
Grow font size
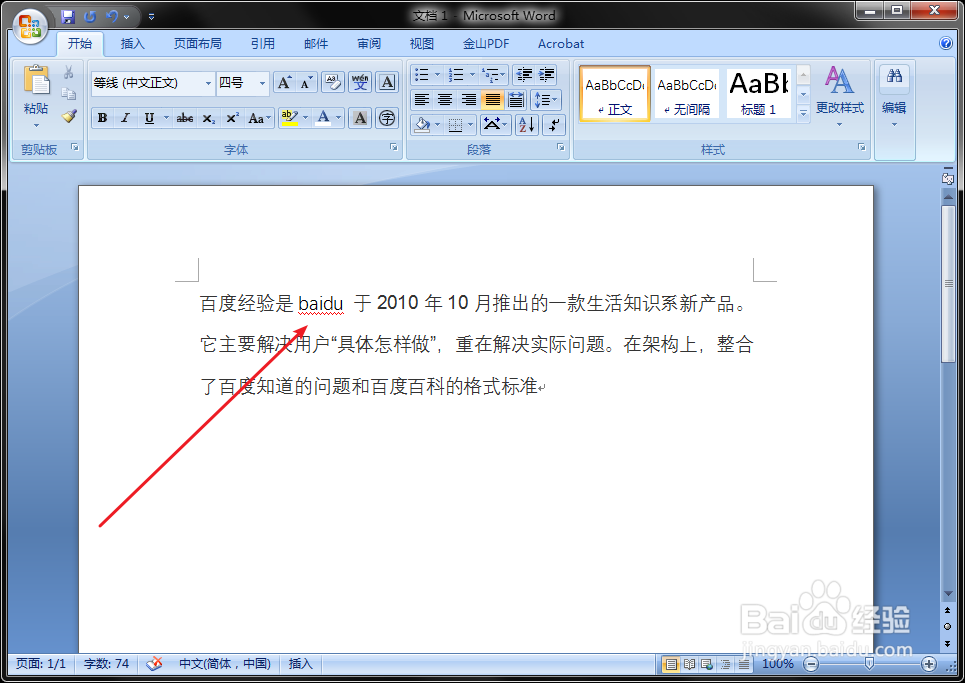[284, 82]
